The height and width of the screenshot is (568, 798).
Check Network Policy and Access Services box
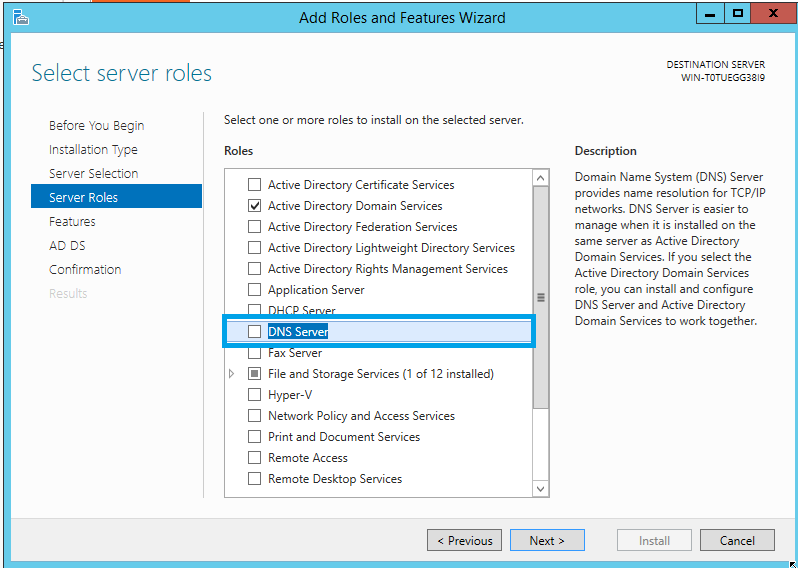point(254,416)
